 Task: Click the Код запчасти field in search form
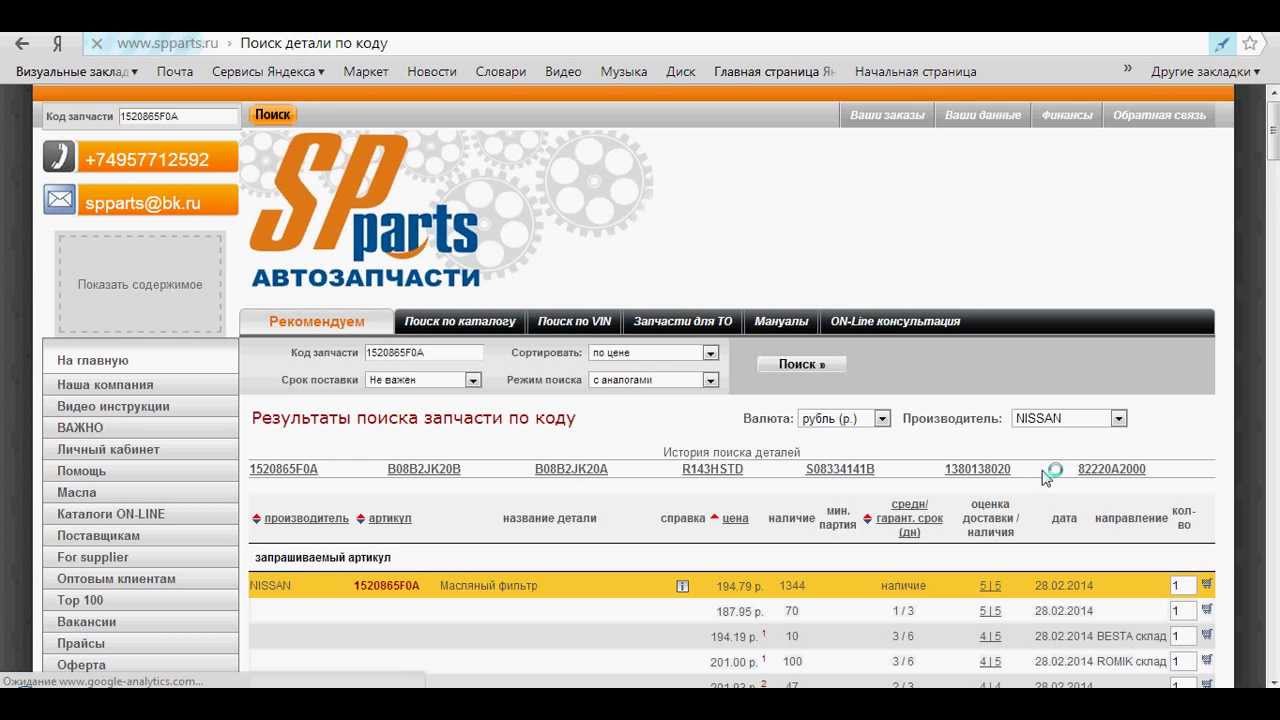(424, 353)
